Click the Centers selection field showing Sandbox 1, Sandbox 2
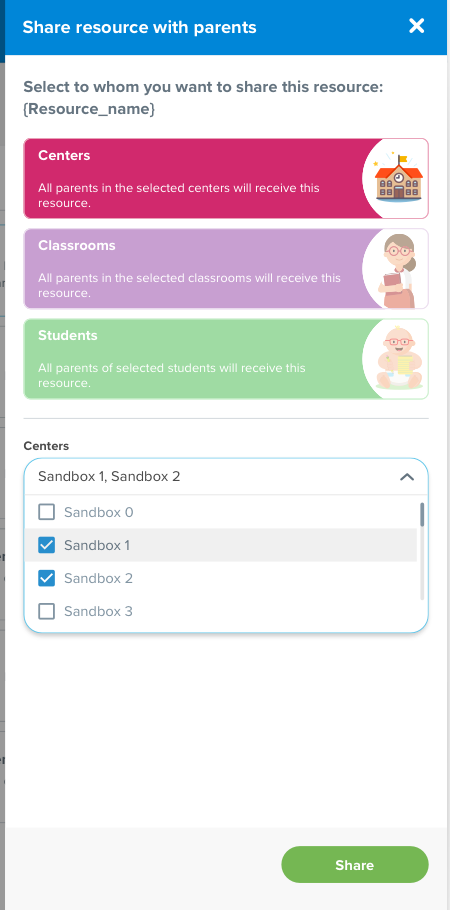The width and height of the screenshot is (450, 910). (226, 476)
